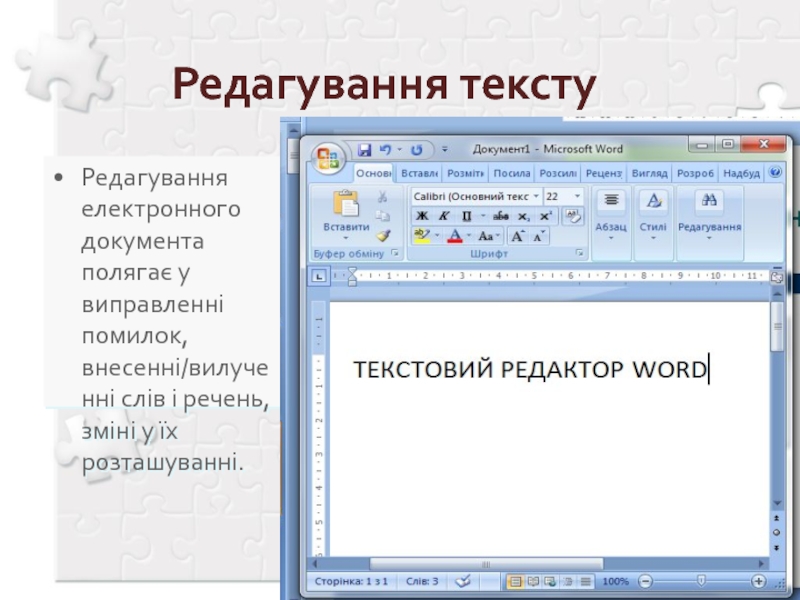
Task: Click the Слів: 3 word count
Action: tap(422, 581)
